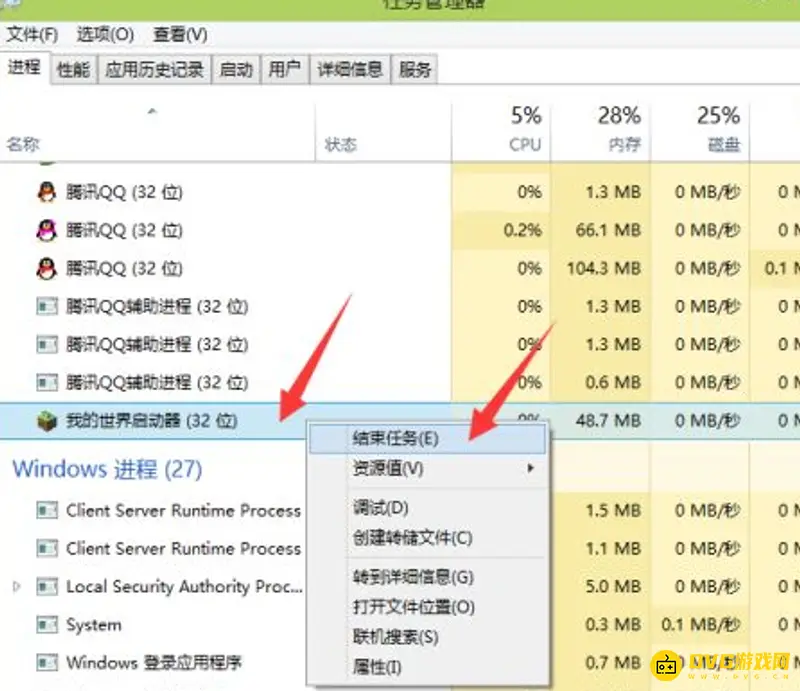Switch to the 性能 tab
This screenshot has width=800, height=691.
tap(73, 69)
